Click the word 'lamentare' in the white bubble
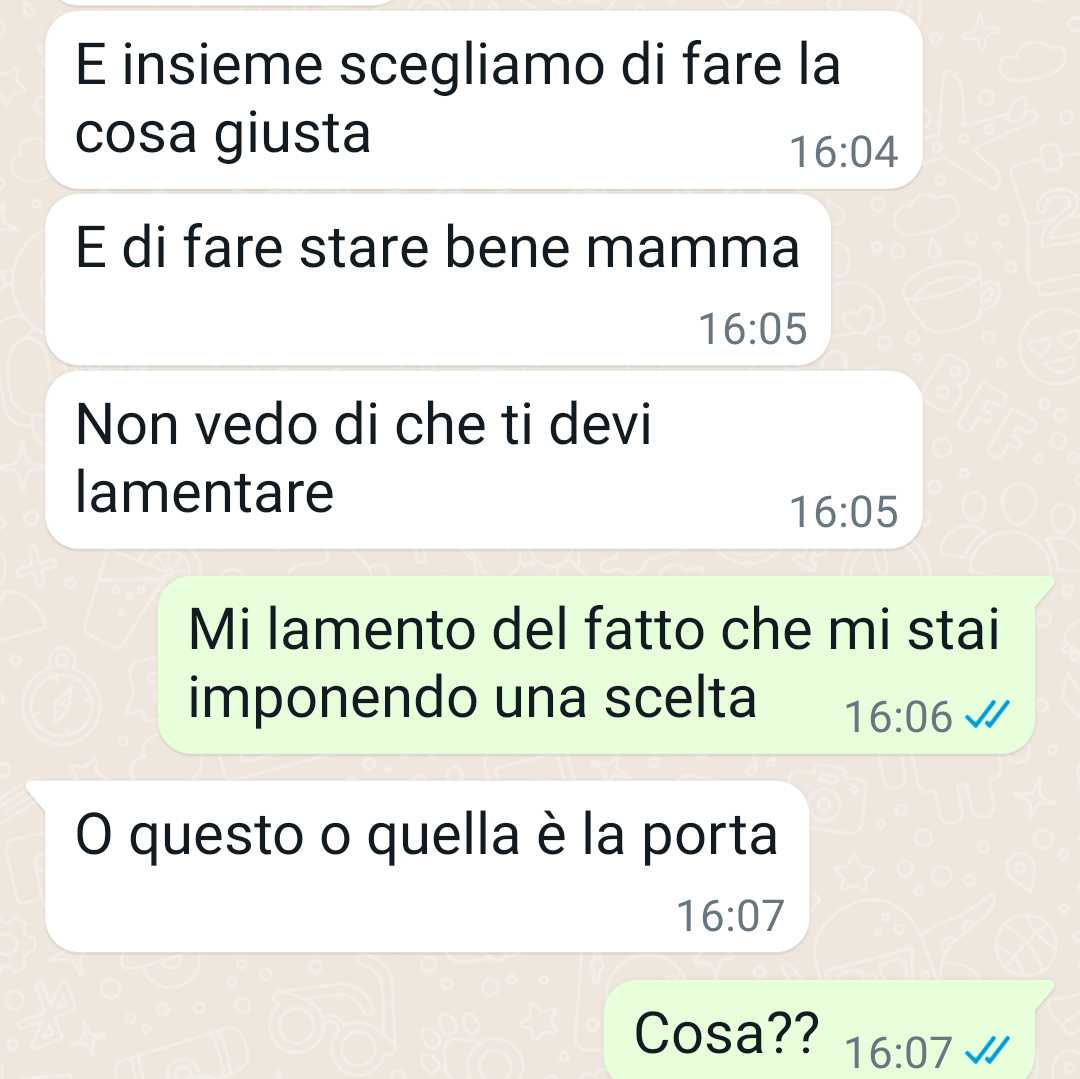 coord(205,493)
